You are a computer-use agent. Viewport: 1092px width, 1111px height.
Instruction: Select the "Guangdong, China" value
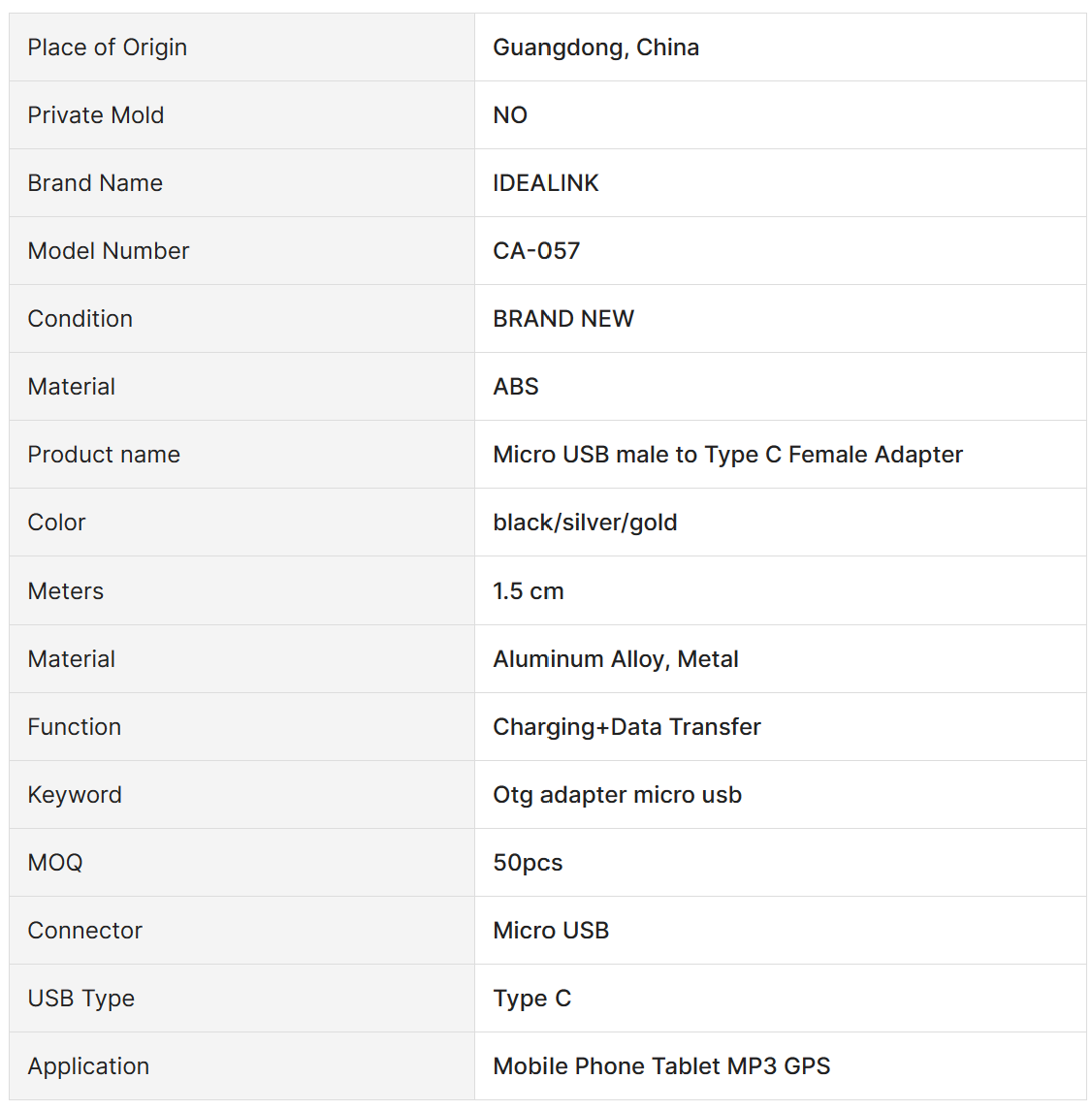tap(595, 48)
